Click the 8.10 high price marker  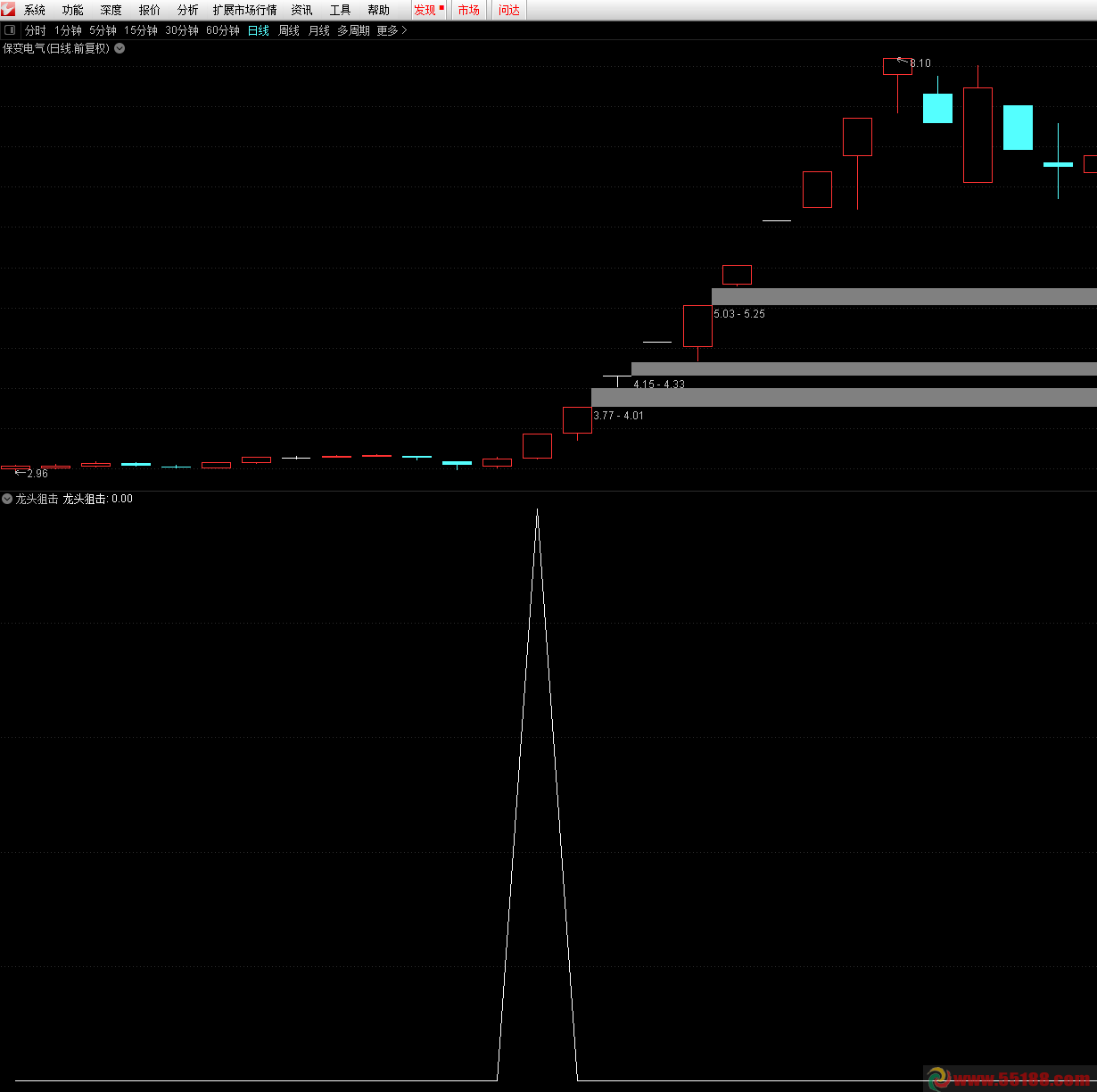coord(920,63)
